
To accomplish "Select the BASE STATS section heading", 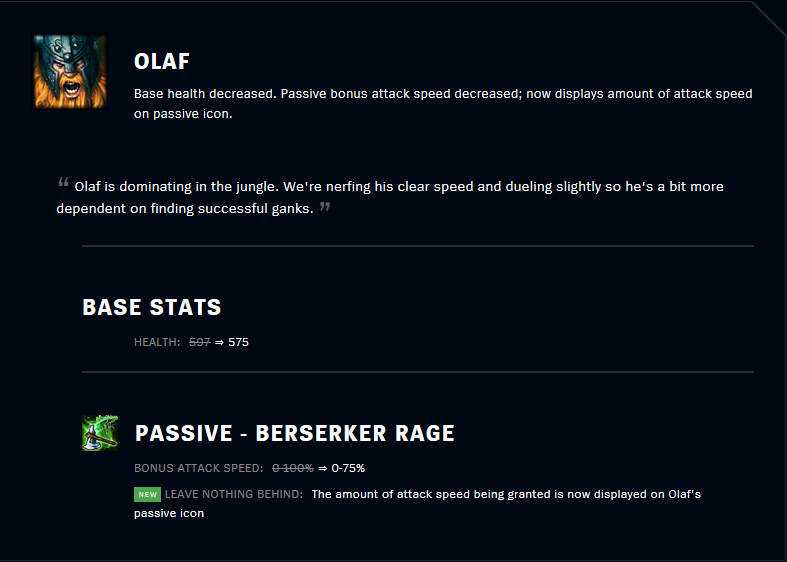I will click(152, 307).
